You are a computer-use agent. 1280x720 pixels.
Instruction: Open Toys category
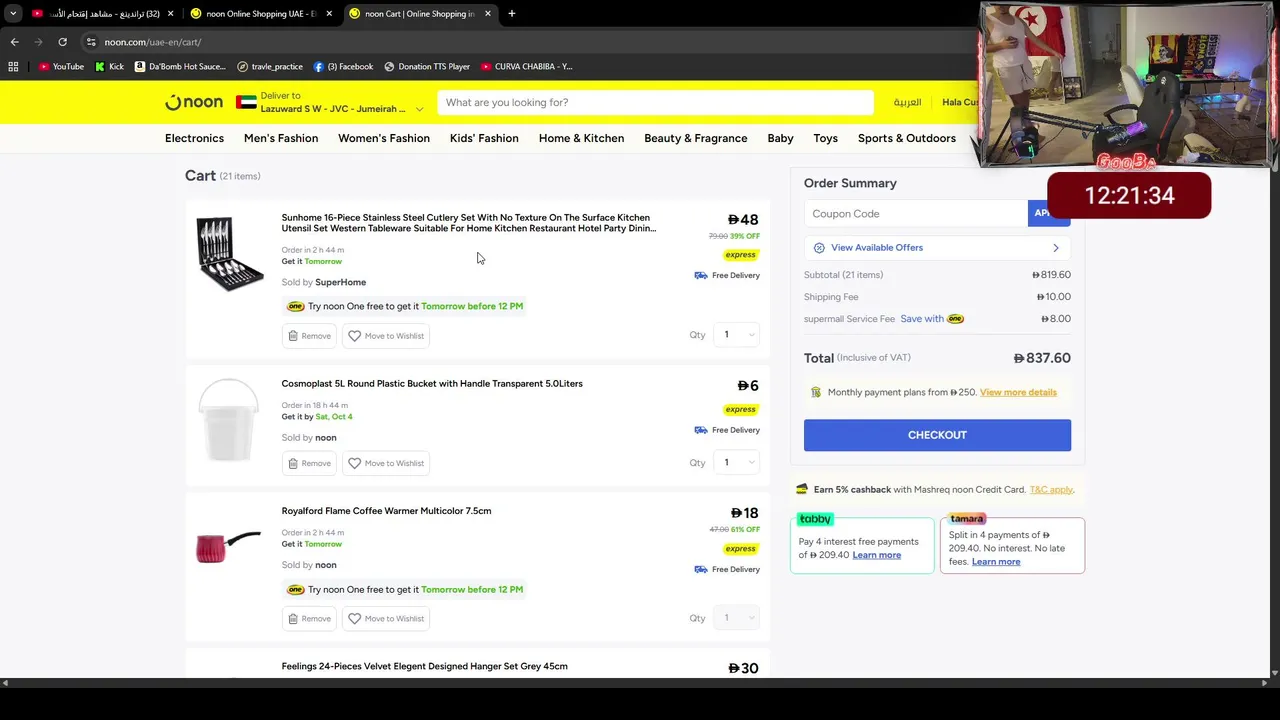pyautogui.click(x=825, y=138)
